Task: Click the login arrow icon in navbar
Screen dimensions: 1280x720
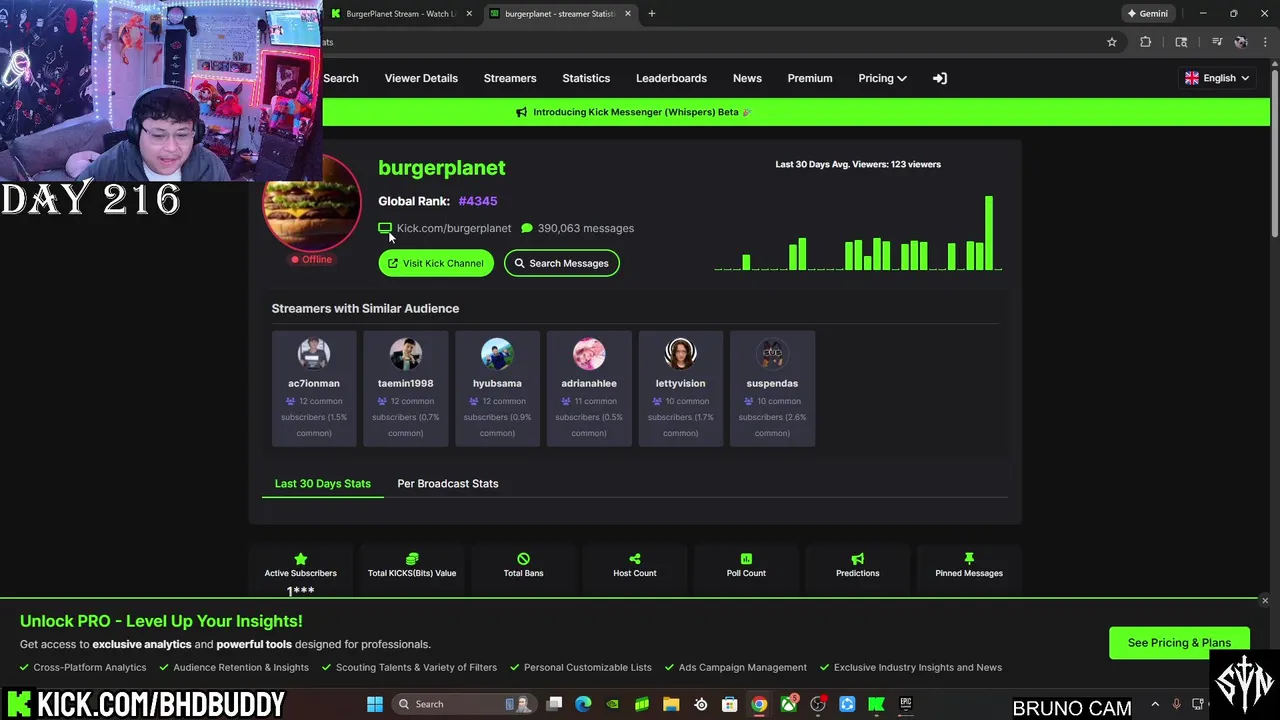Action: click(940, 78)
